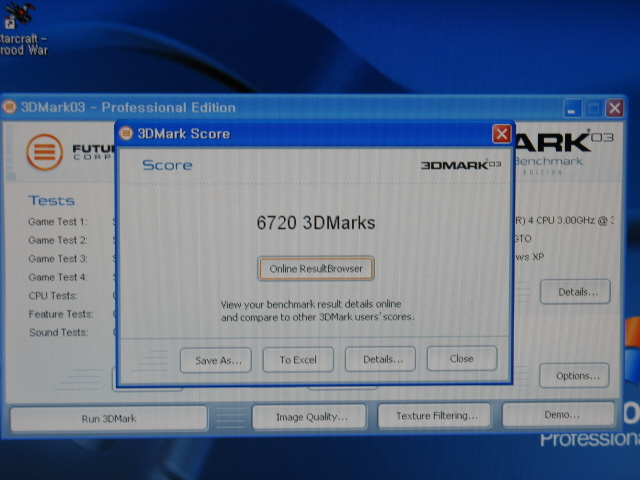Click the 3DMARK03 logo in the score dialog
This screenshot has width=640, height=480.
point(461,165)
